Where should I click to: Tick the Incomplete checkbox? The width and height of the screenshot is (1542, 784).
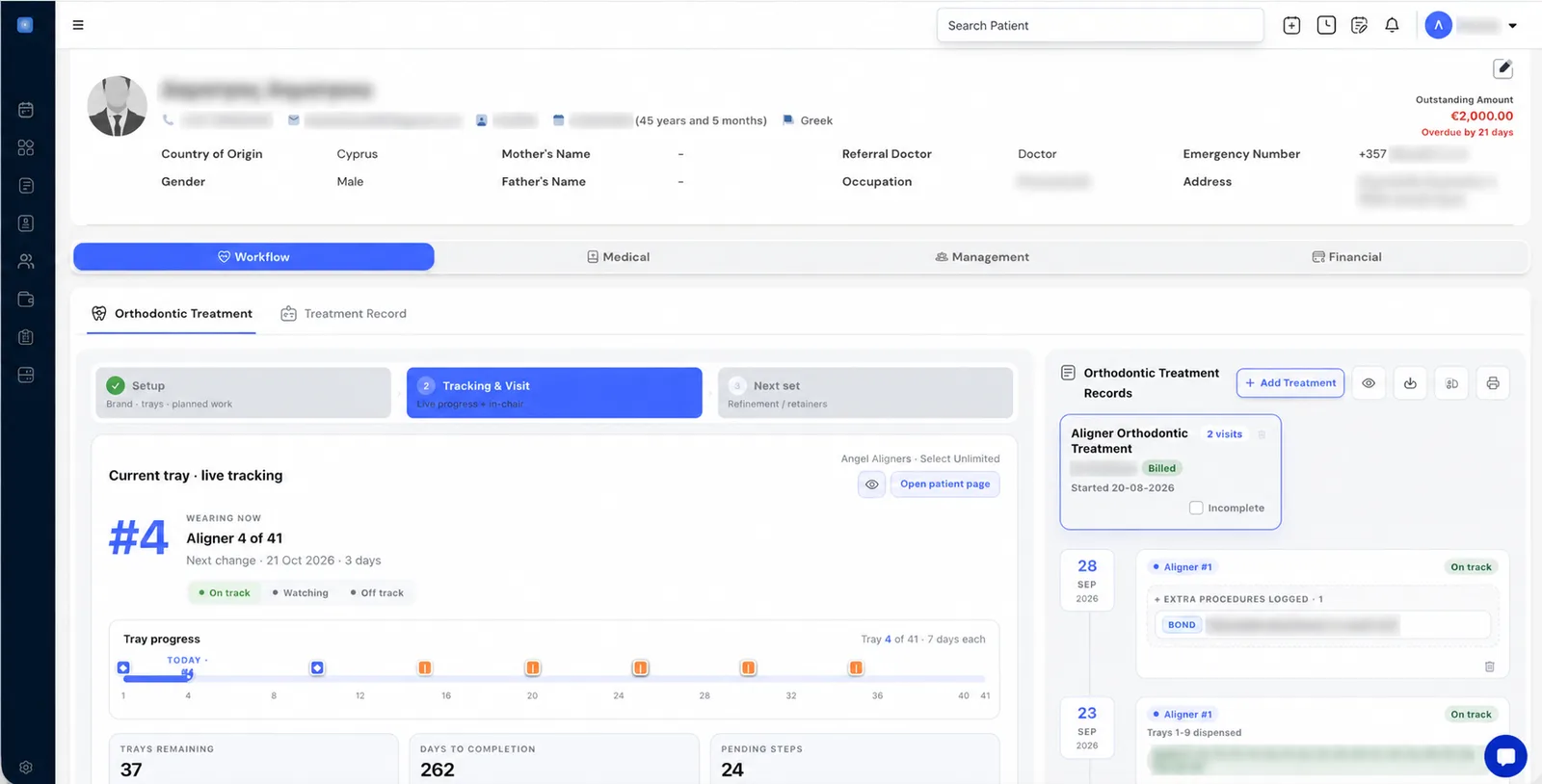(x=1196, y=508)
